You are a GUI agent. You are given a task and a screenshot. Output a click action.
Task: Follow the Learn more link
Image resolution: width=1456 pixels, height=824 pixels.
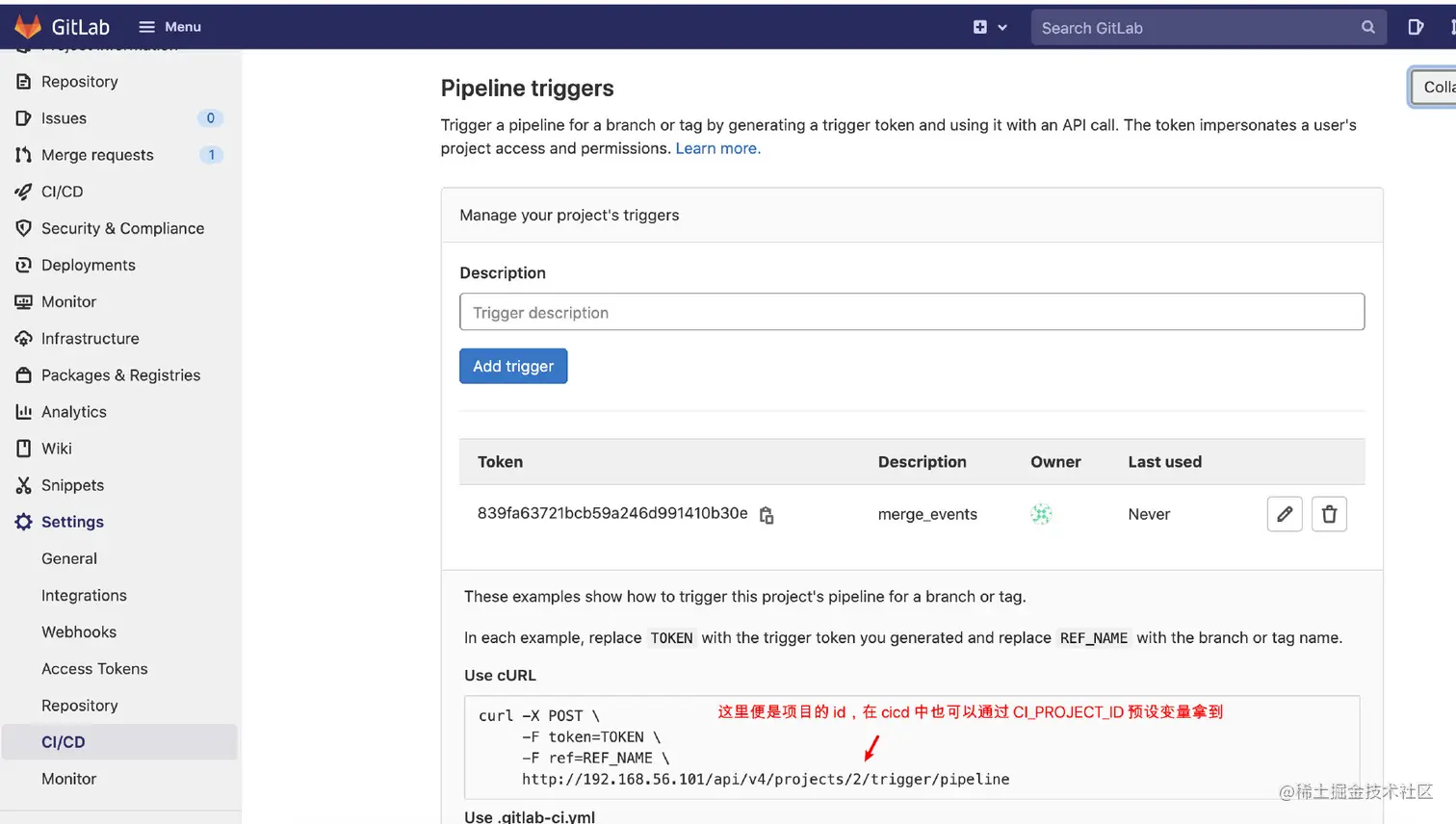(717, 148)
